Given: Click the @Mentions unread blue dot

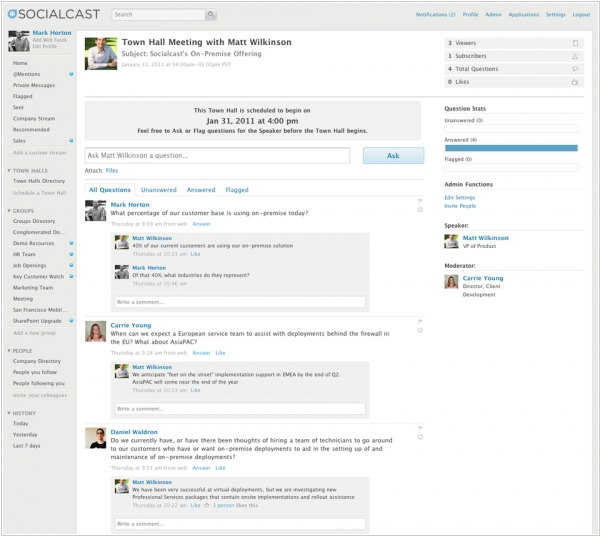Looking at the screenshot, I should click(x=71, y=74).
